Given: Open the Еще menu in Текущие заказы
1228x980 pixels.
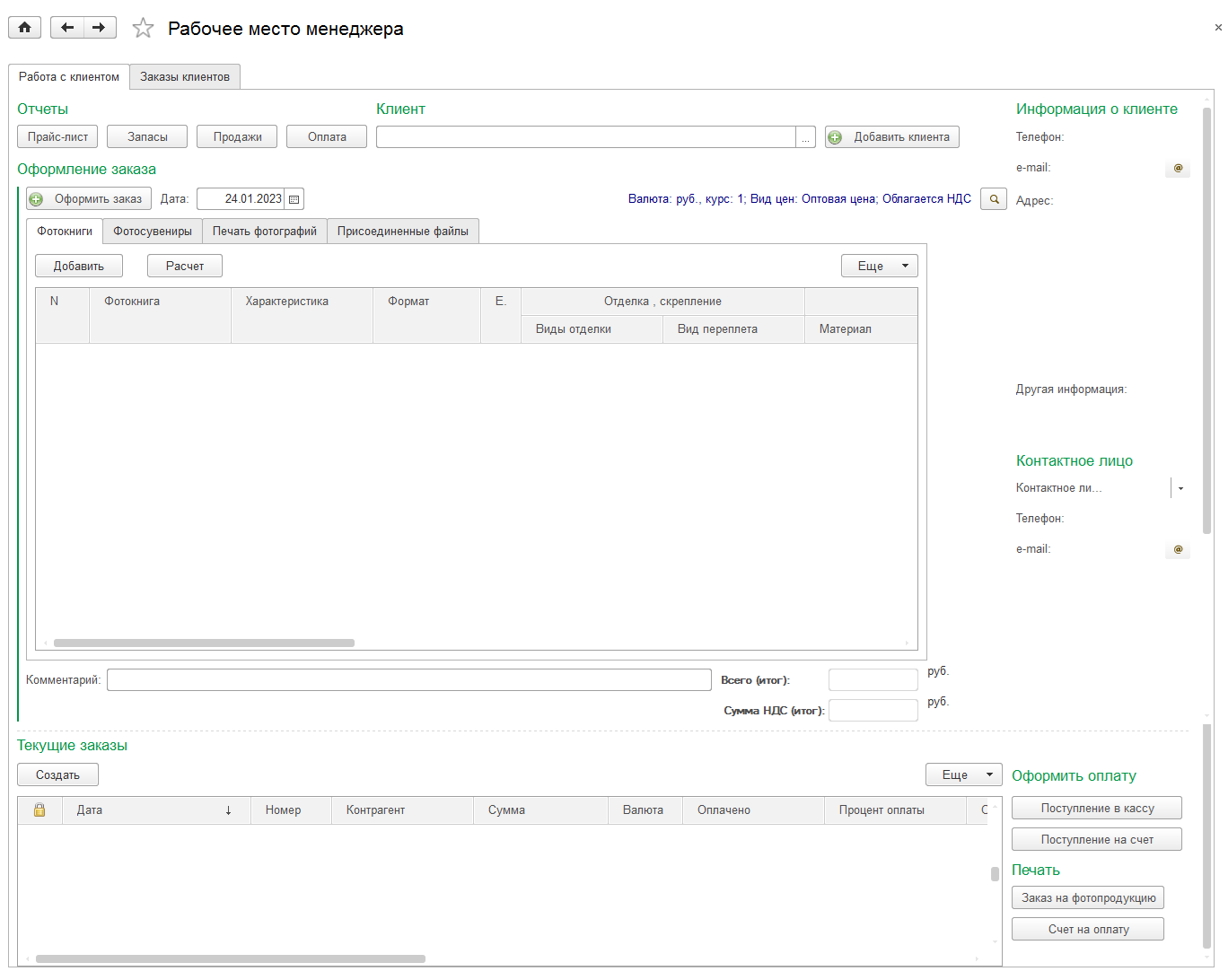Looking at the screenshot, I should tap(963, 774).
